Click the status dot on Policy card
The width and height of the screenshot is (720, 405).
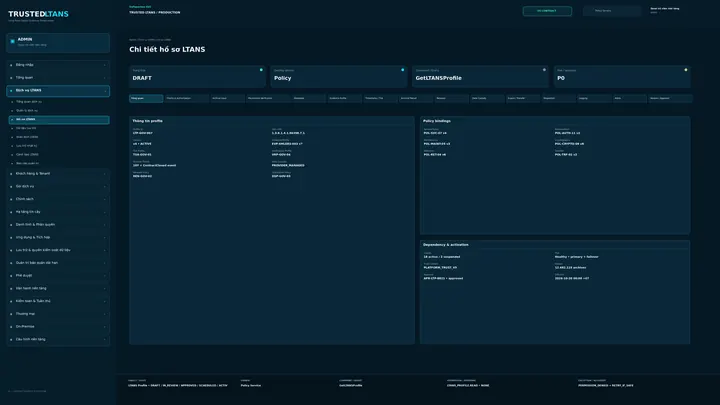[x=403, y=70]
